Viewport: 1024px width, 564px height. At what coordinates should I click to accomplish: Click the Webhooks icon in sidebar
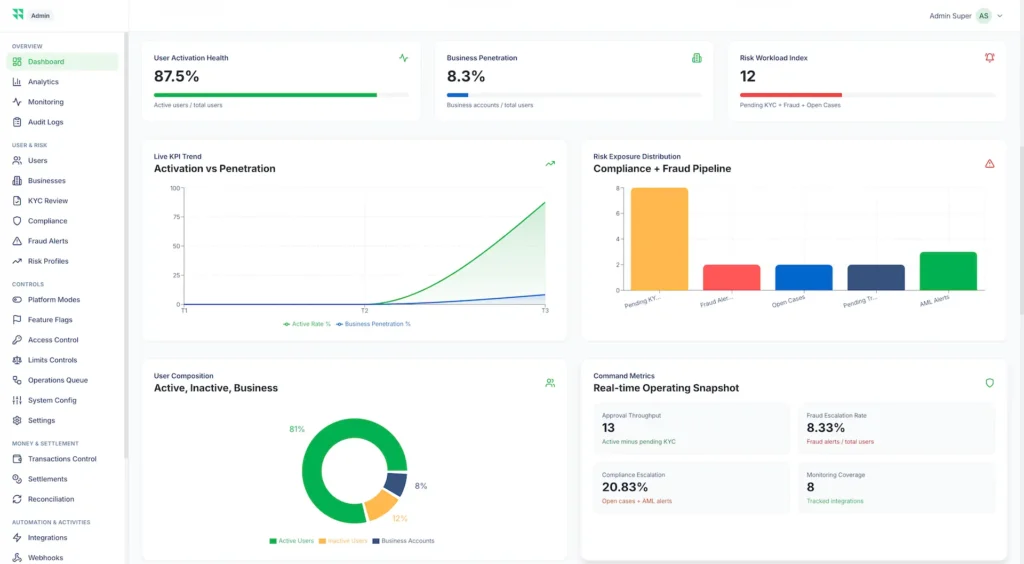(17, 557)
